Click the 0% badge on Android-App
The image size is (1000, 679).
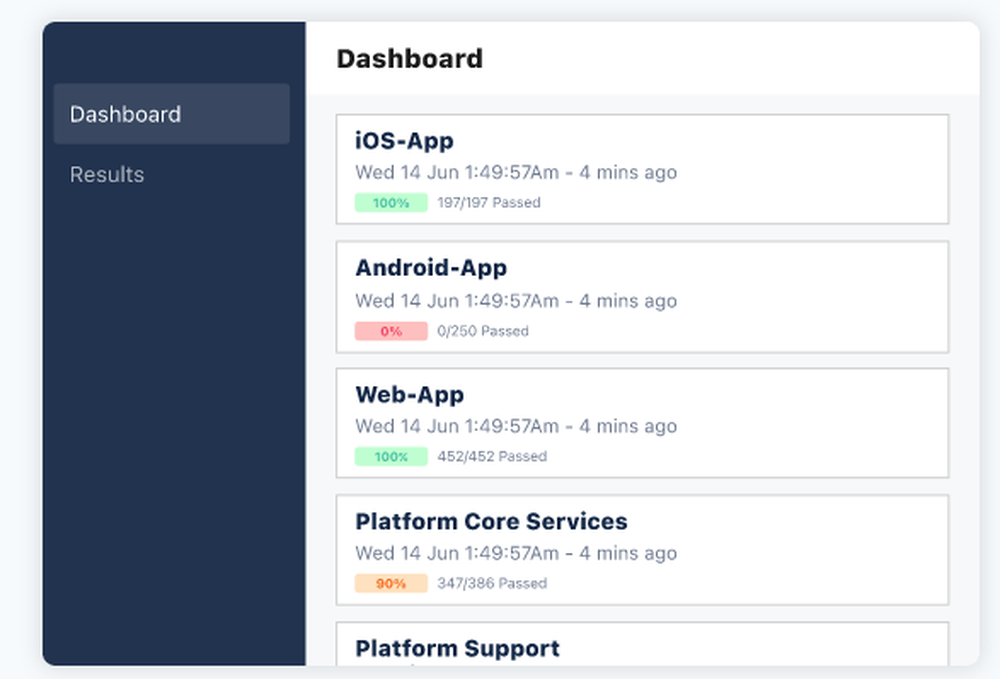coord(391,331)
